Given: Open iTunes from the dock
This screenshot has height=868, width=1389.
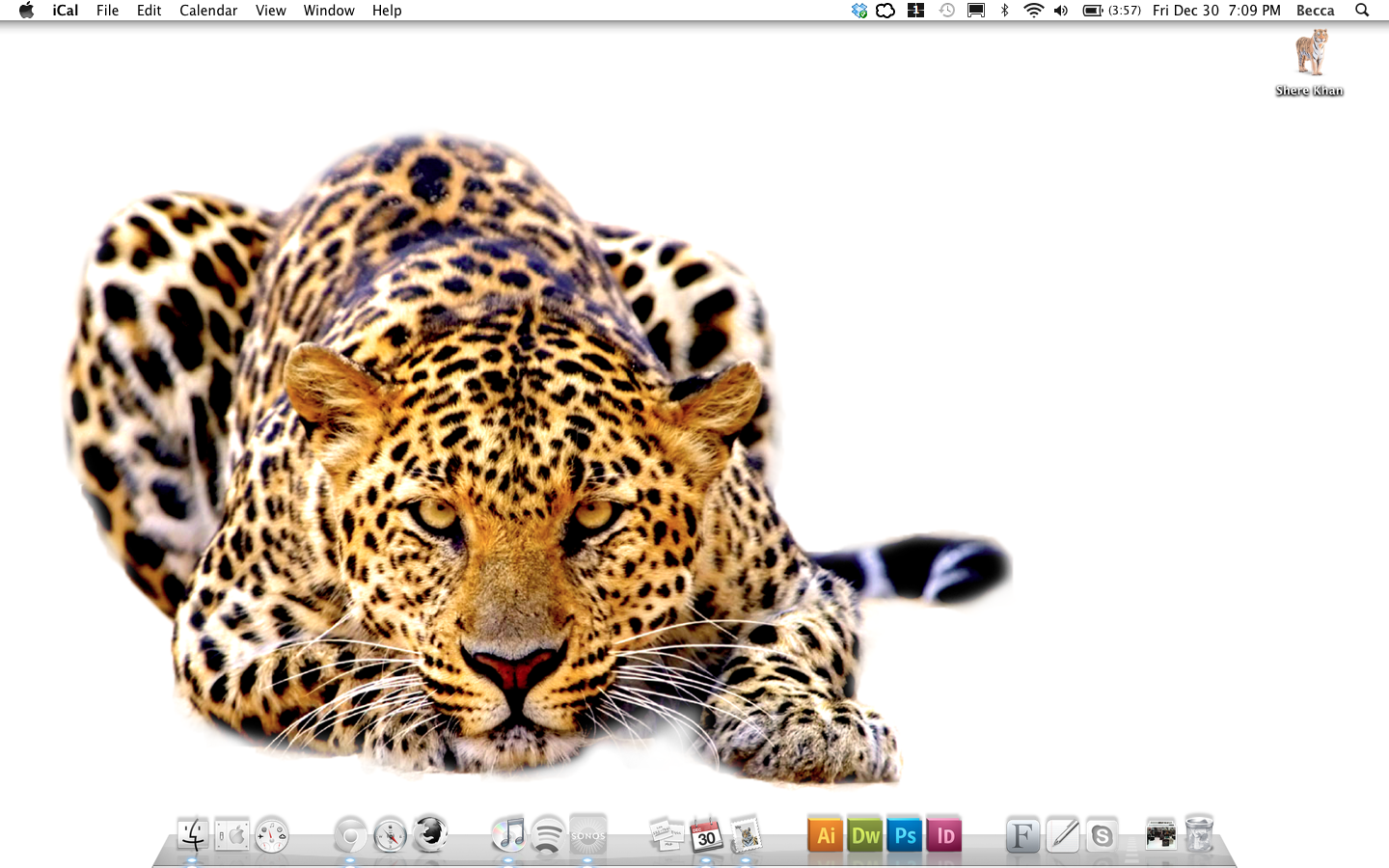Looking at the screenshot, I should 508,834.
